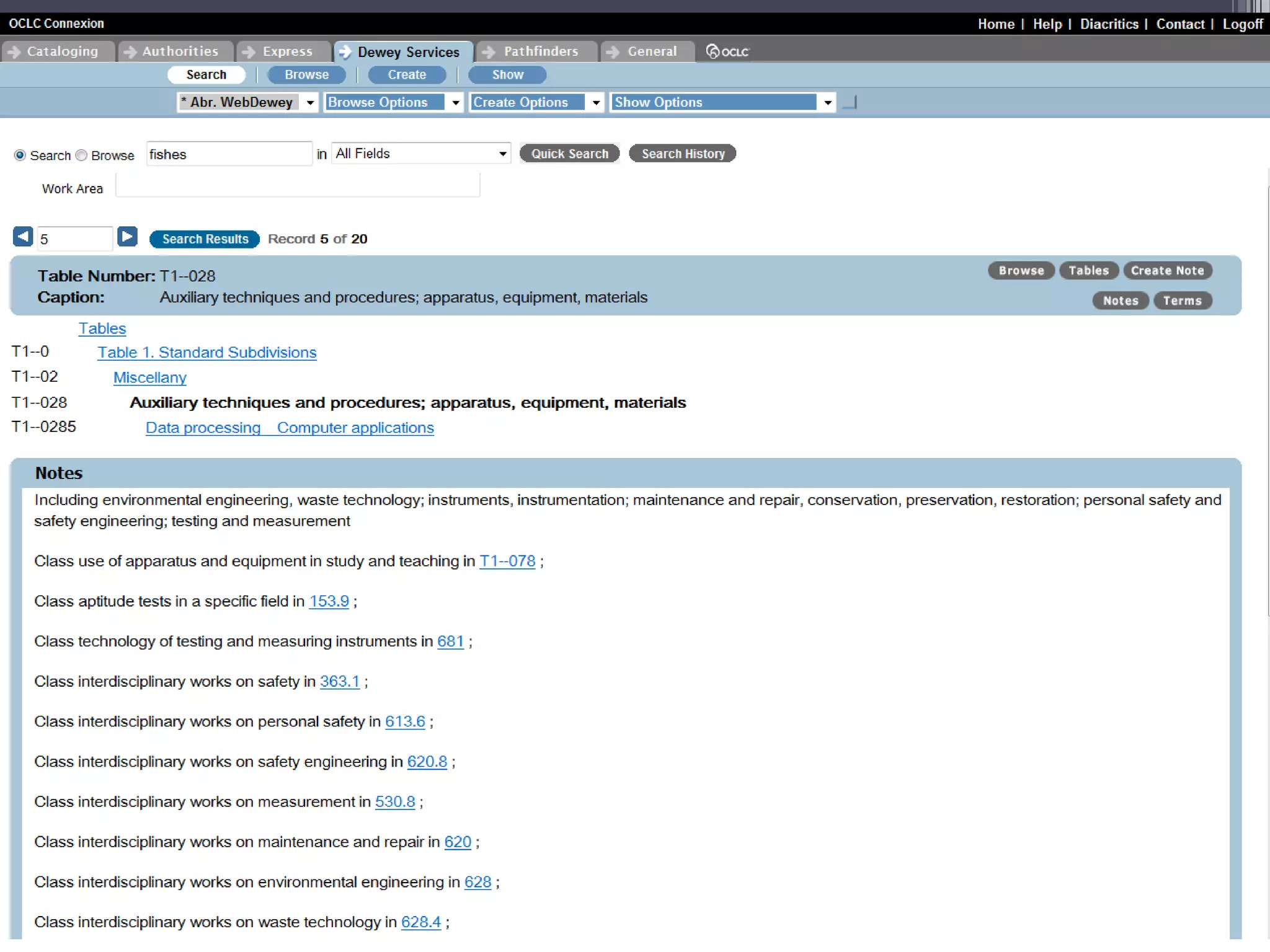Go to previous record arrow
This screenshot has width=1270, height=952.
click(x=23, y=237)
